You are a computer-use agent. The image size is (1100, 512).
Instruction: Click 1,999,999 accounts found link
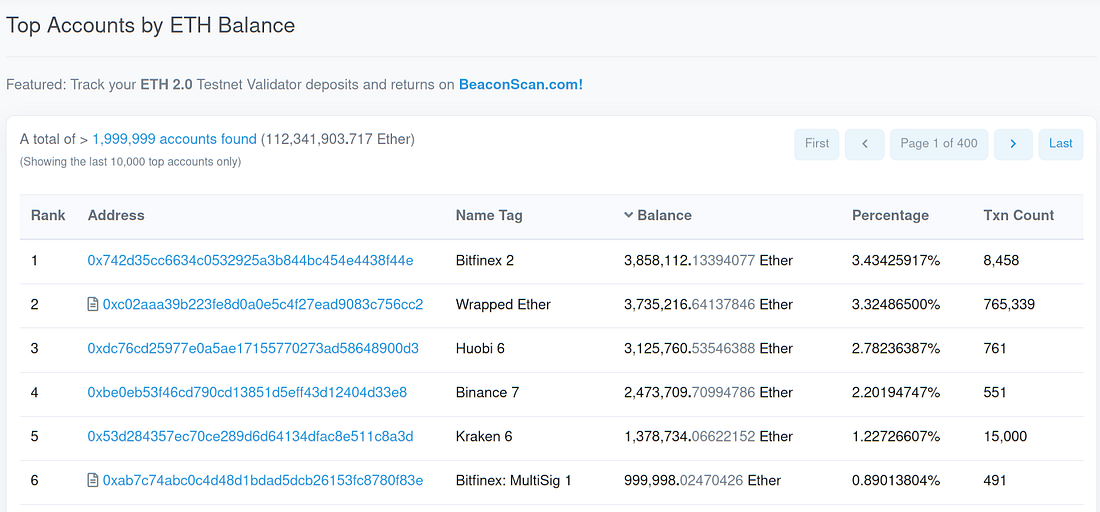(x=175, y=140)
